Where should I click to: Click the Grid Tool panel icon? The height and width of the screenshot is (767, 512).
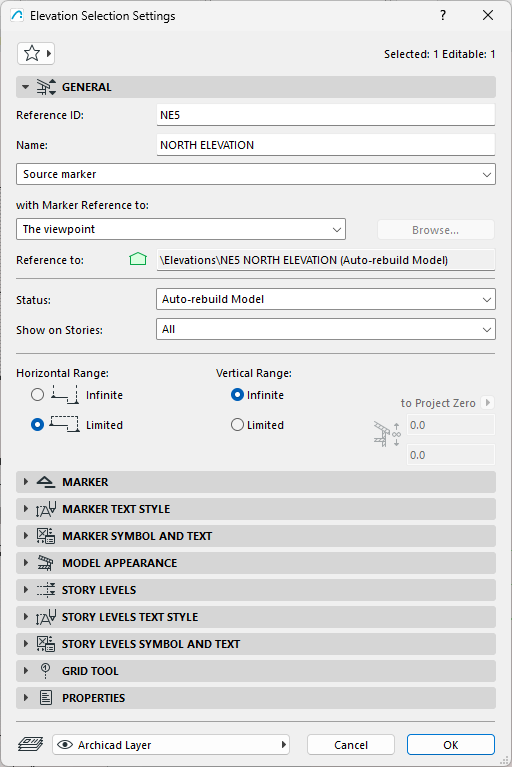click(45, 671)
